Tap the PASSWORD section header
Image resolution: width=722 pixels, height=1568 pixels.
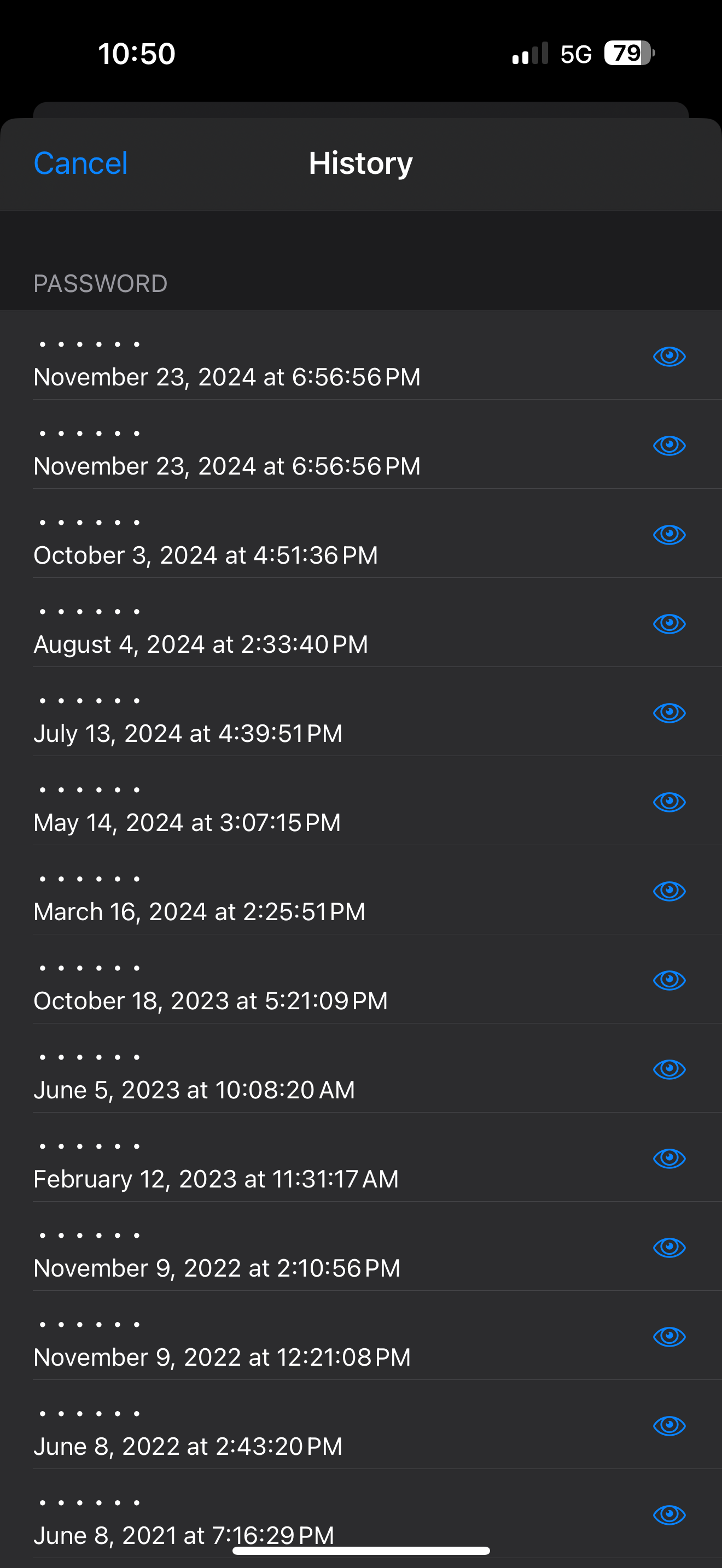click(x=101, y=284)
